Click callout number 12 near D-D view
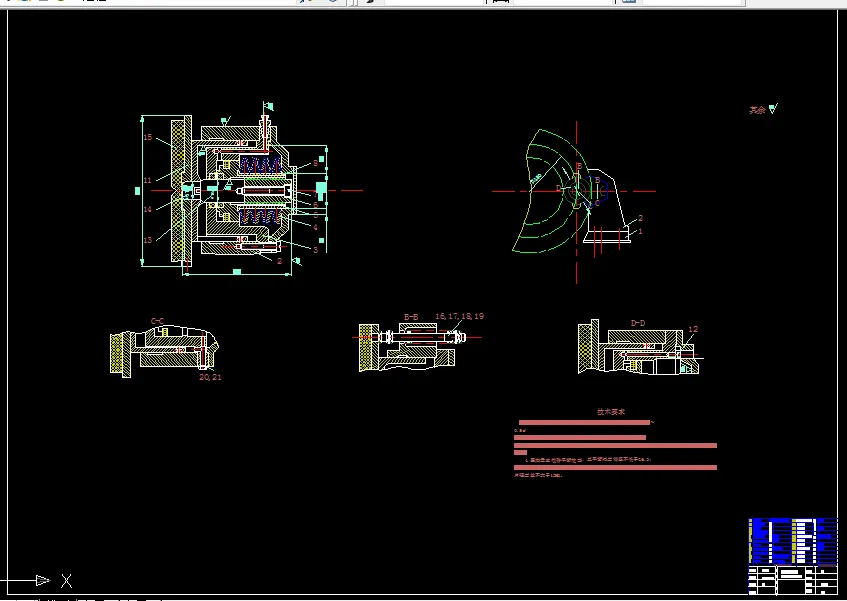 click(x=693, y=329)
